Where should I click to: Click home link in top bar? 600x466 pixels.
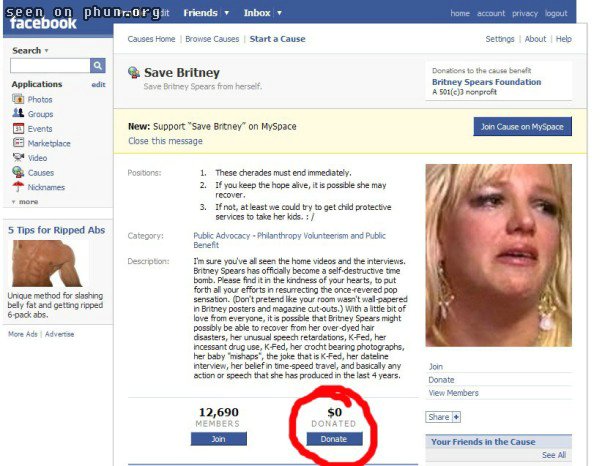(x=460, y=13)
